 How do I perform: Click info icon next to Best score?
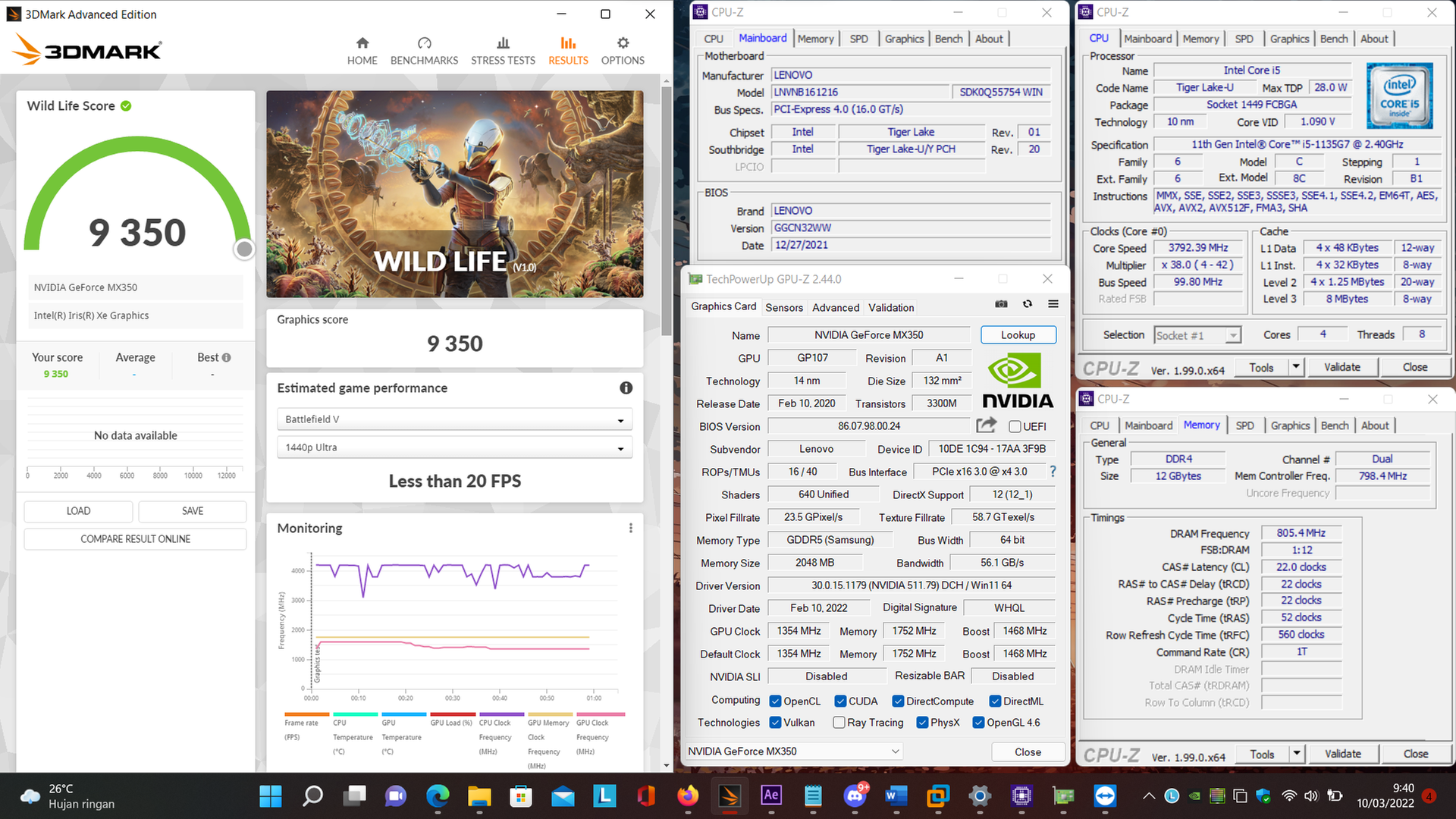click(226, 357)
